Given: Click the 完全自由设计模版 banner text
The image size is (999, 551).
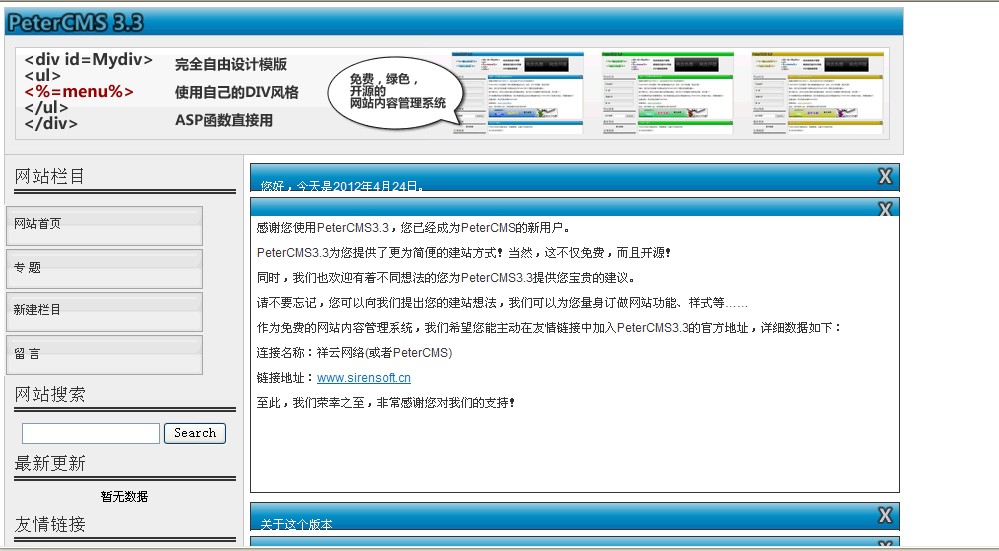Looking at the screenshot, I should tap(231, 64).
